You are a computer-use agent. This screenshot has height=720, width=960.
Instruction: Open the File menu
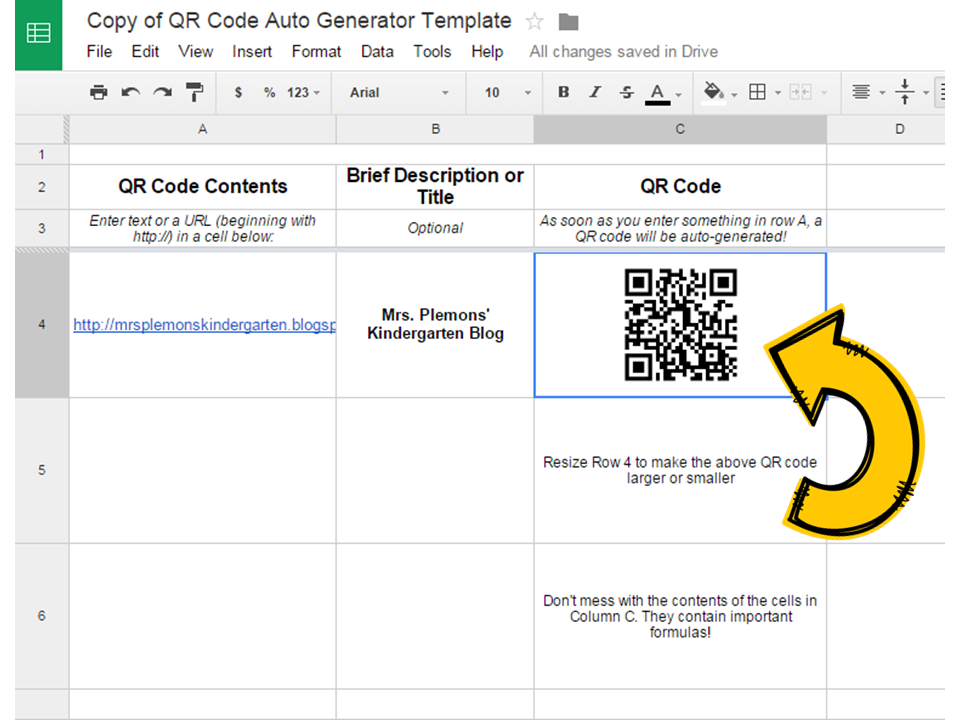coord(99,51)
